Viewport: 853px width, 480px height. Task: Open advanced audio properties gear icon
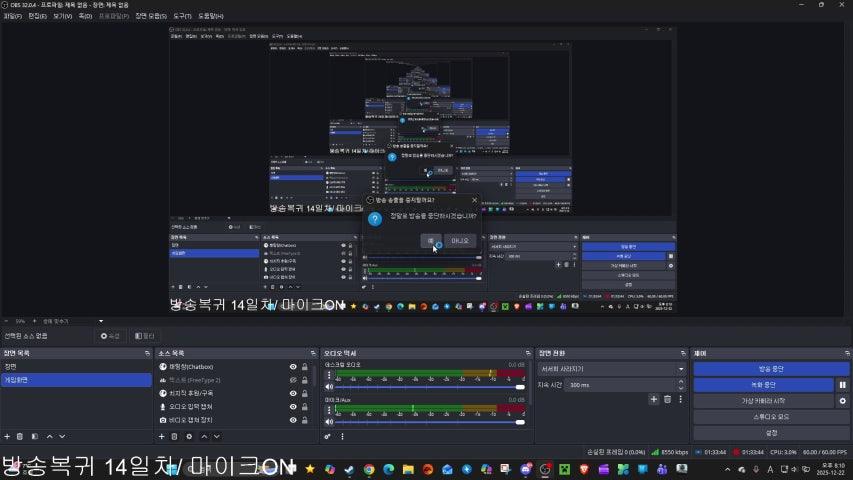coord(327,436)
